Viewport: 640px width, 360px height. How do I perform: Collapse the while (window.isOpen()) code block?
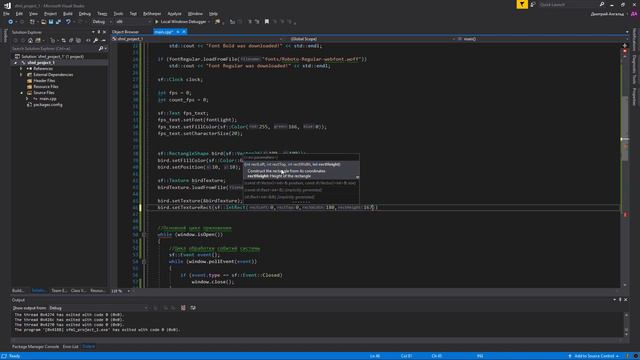(144, 235)
